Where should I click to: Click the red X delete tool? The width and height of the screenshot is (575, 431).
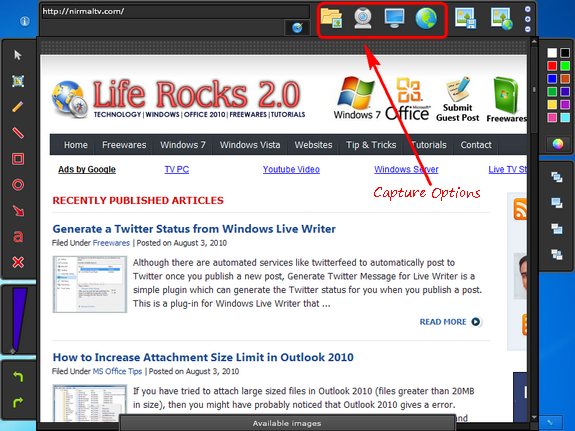tap(18, 262)
